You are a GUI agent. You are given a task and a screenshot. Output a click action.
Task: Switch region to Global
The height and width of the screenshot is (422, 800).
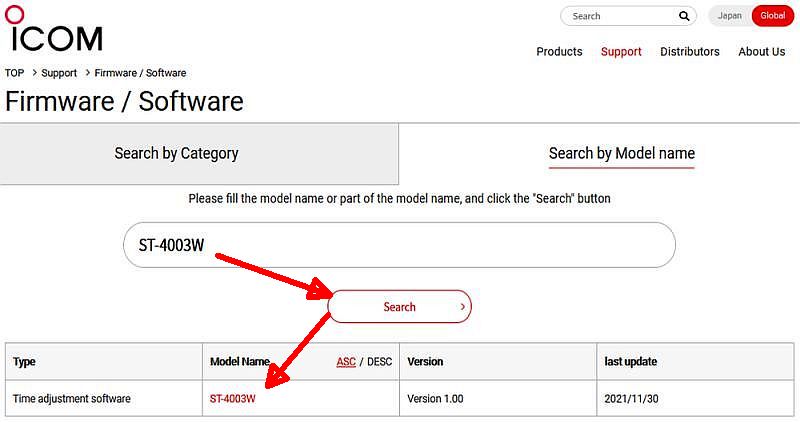(772, 16)
